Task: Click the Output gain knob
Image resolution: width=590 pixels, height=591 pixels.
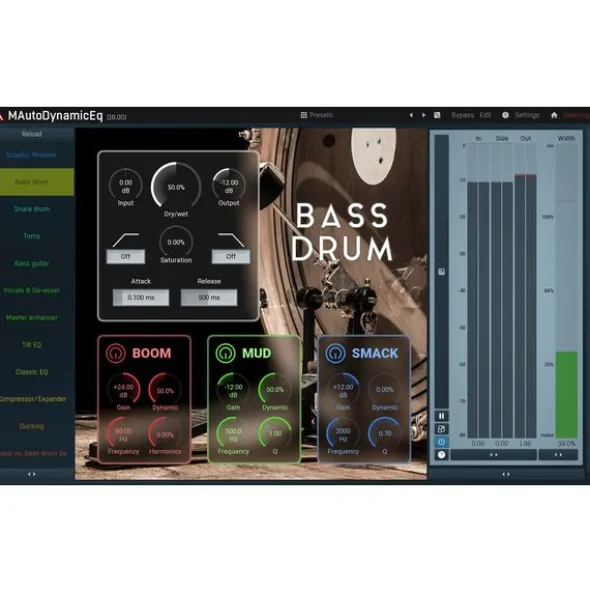Action: click(229, 186)
